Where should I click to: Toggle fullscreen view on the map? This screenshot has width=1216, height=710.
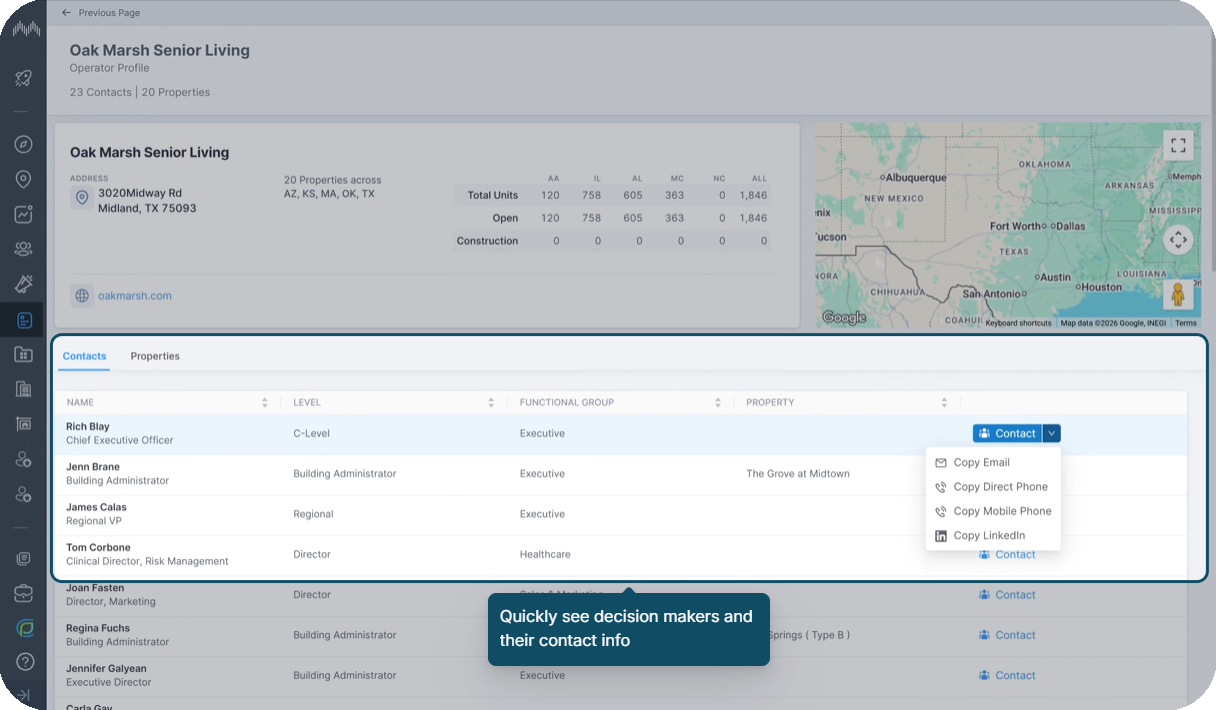point(1178,145)
